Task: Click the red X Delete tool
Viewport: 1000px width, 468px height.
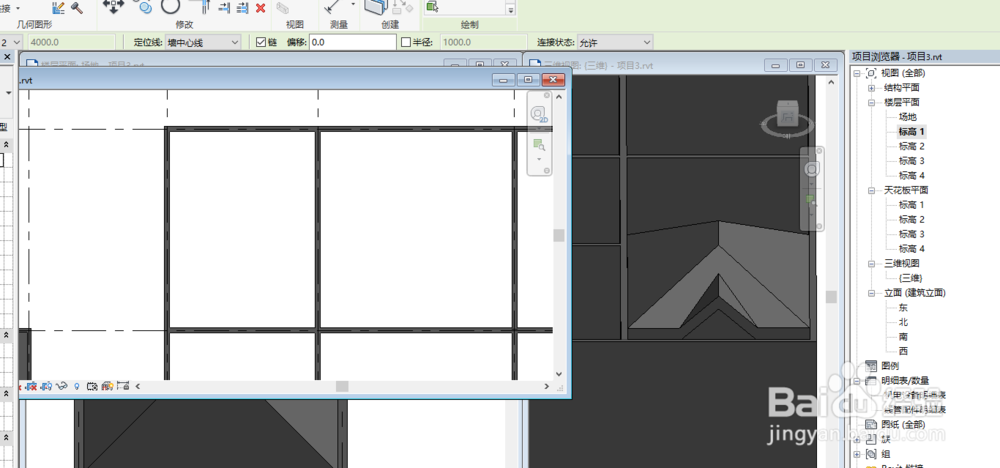Action: coord(260,8)
